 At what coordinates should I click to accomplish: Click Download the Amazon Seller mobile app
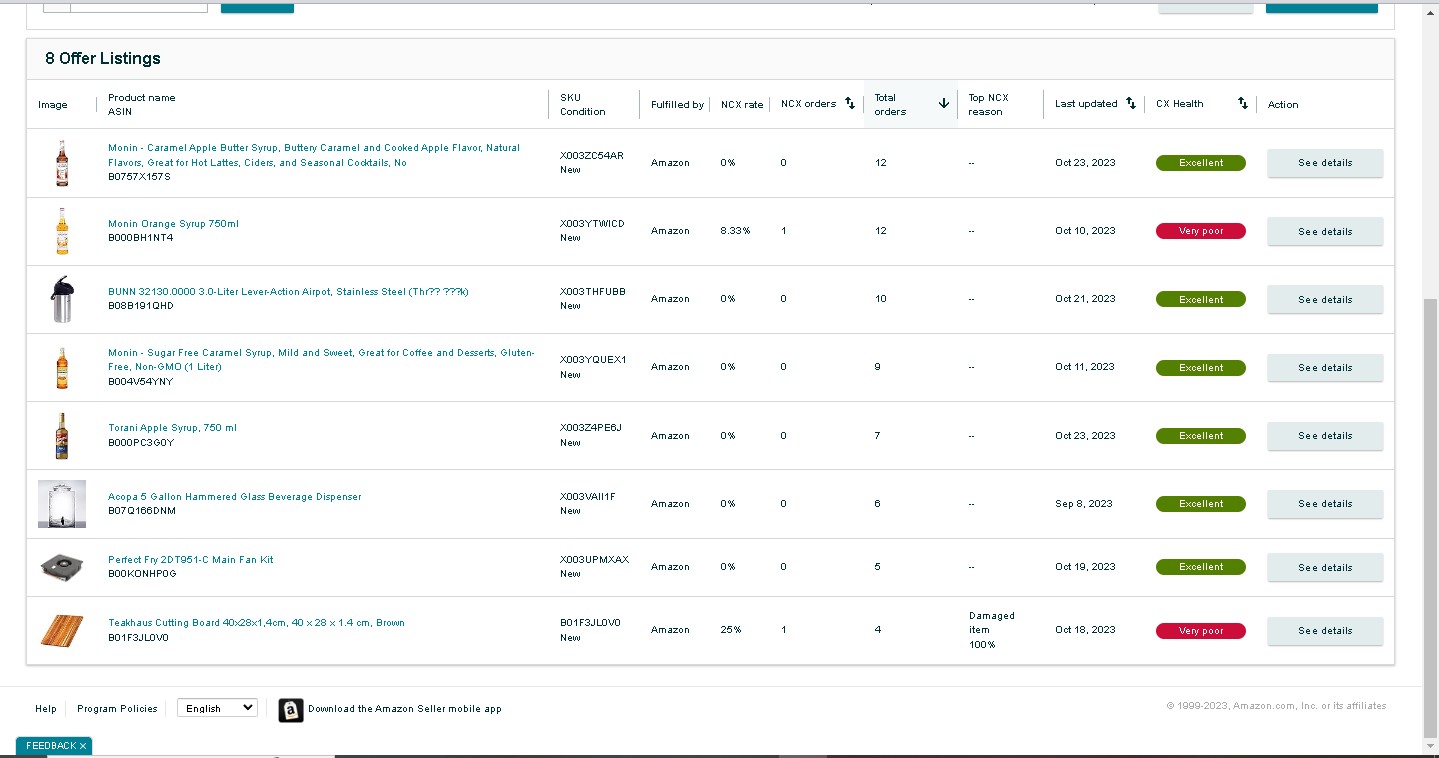point(405,709)
